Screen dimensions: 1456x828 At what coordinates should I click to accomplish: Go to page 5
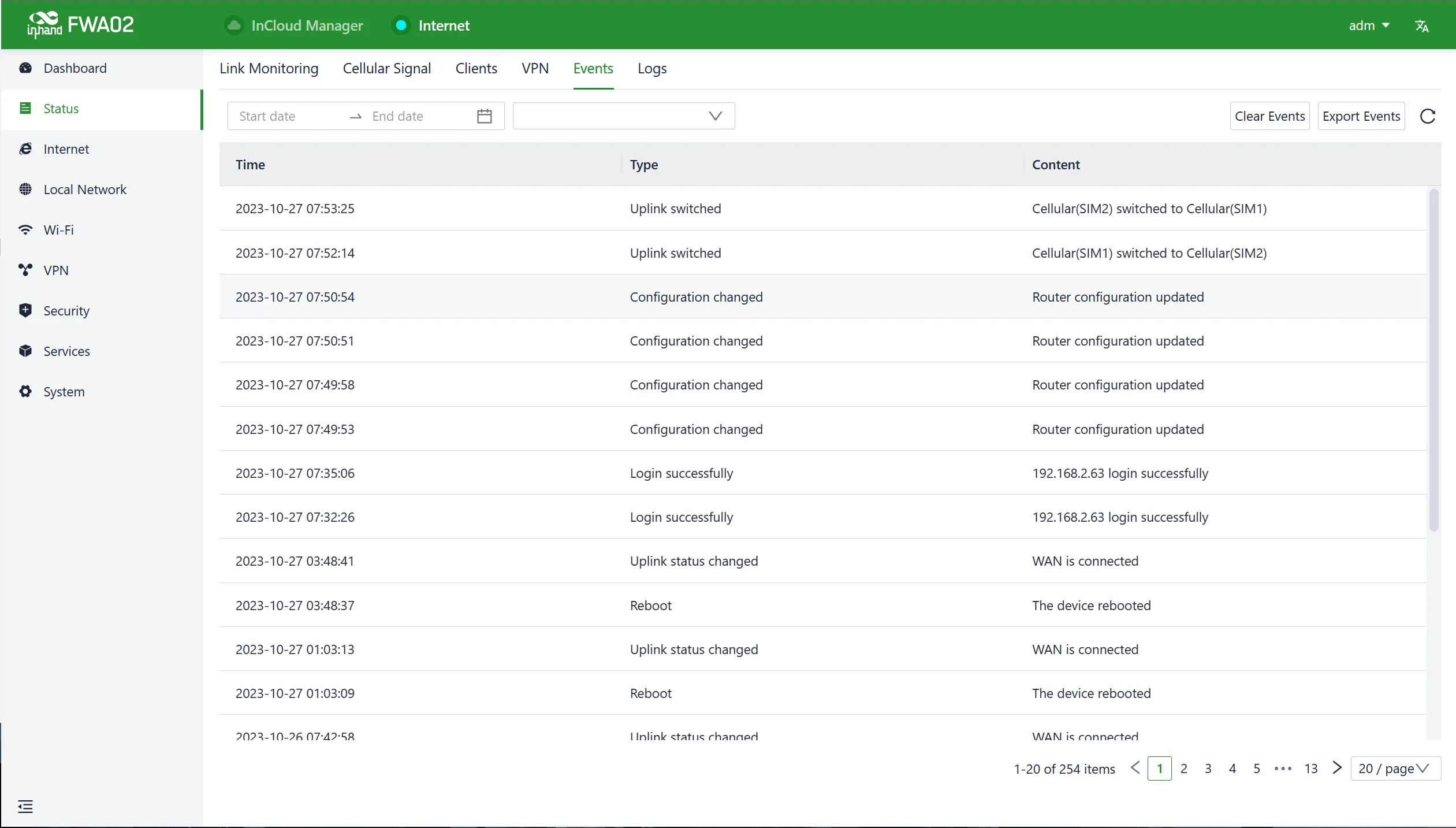pyautogui.click(x=1257, y=768)
